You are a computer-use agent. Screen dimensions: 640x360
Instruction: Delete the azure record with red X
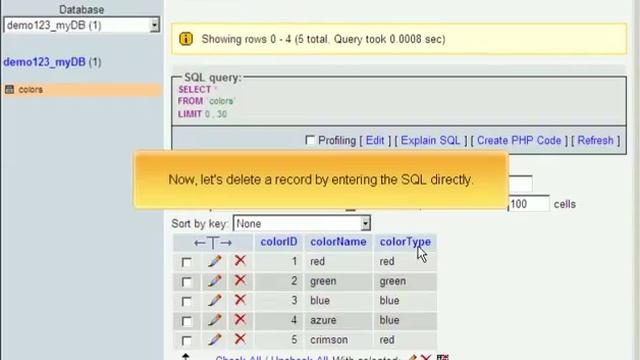click(x=240, y=319)
